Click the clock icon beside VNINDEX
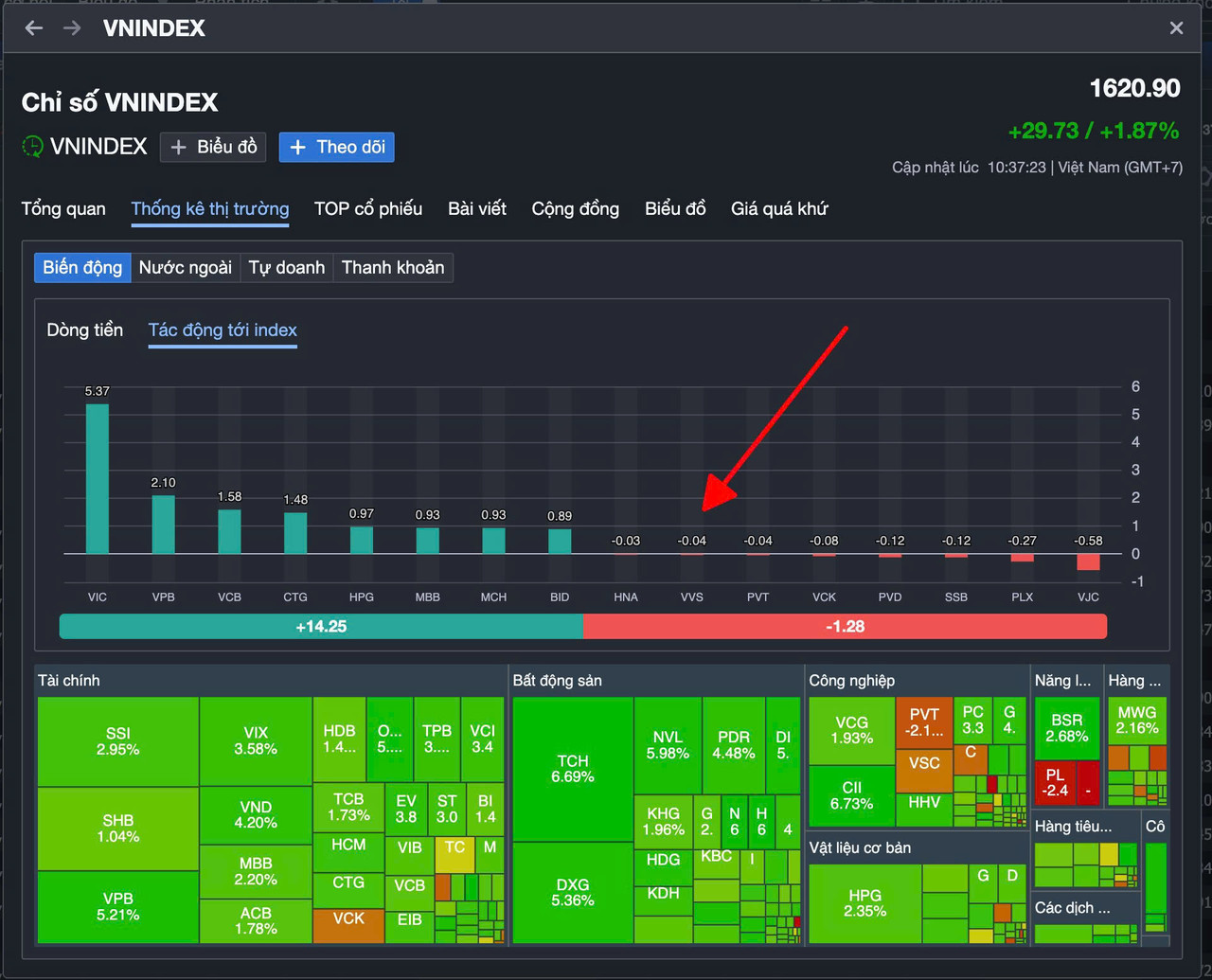This screenshot has width=1212, height=980. tap(33, 147)
